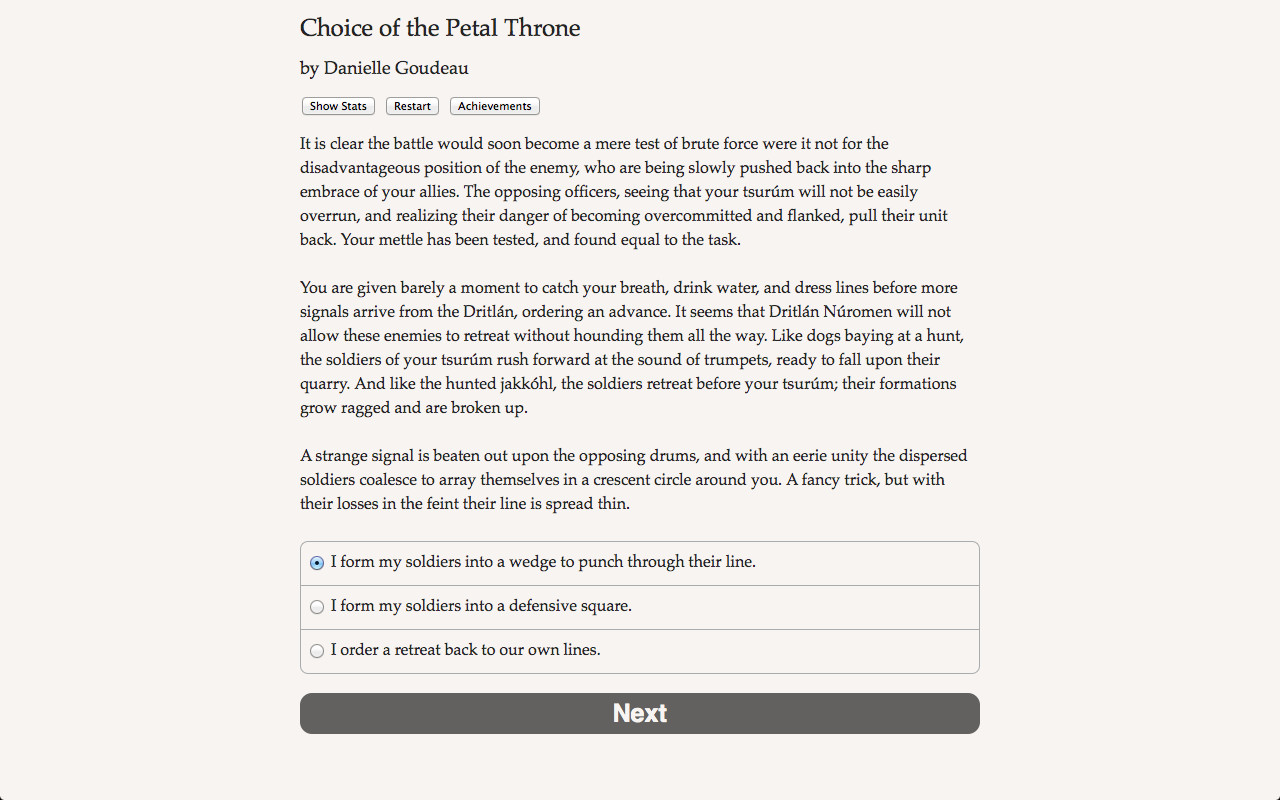Viewport: 1280px width, 800px height.
Task: Click the Restart button
Action: (x=412, y=106)
